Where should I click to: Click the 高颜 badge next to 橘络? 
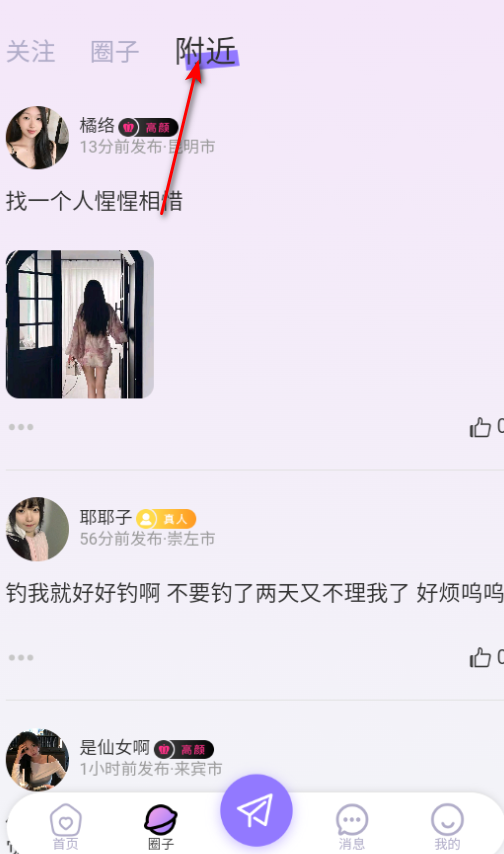click(148, 127)
